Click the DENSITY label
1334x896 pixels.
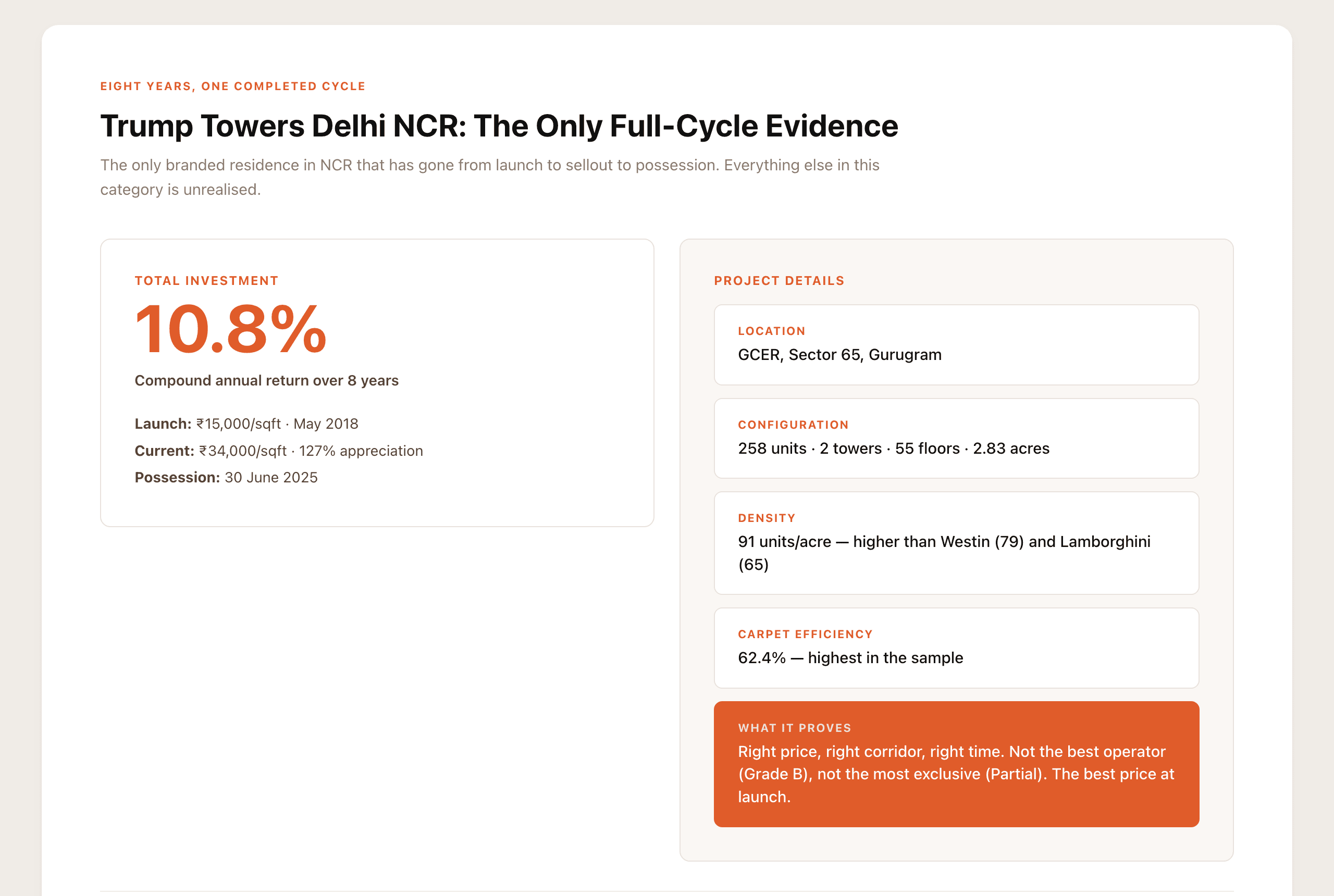click(767, 518)
